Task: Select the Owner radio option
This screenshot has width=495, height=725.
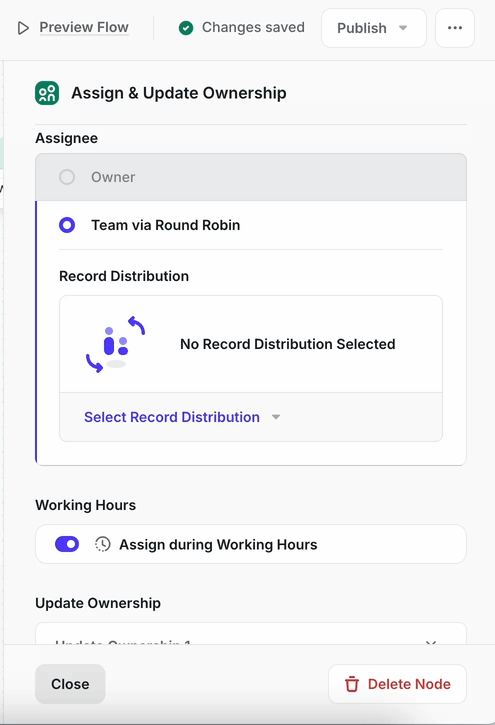Action: pos(67,177)
